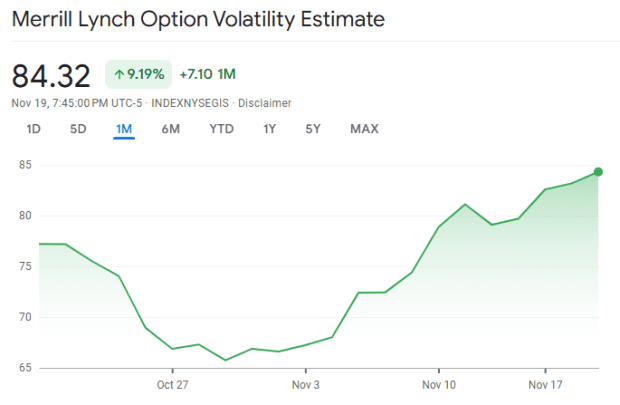620x405 pixels.
Task: Open the YTD range tab
Action: pos(221,128)
